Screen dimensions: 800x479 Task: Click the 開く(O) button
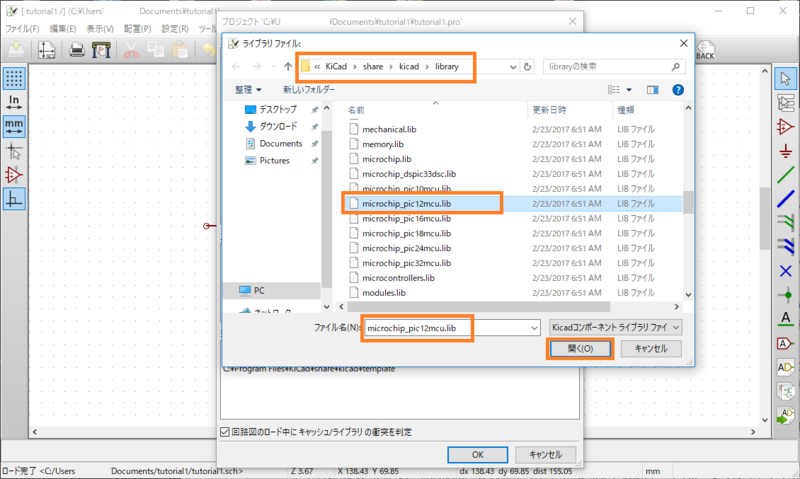point(580,348)
